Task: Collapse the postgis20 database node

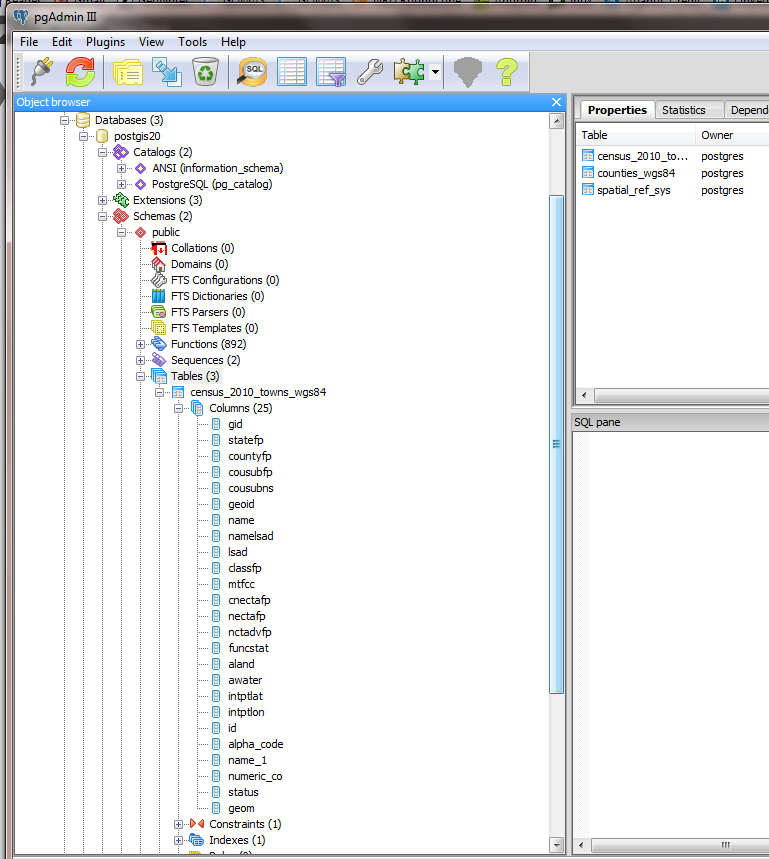Action: point(83,136)
